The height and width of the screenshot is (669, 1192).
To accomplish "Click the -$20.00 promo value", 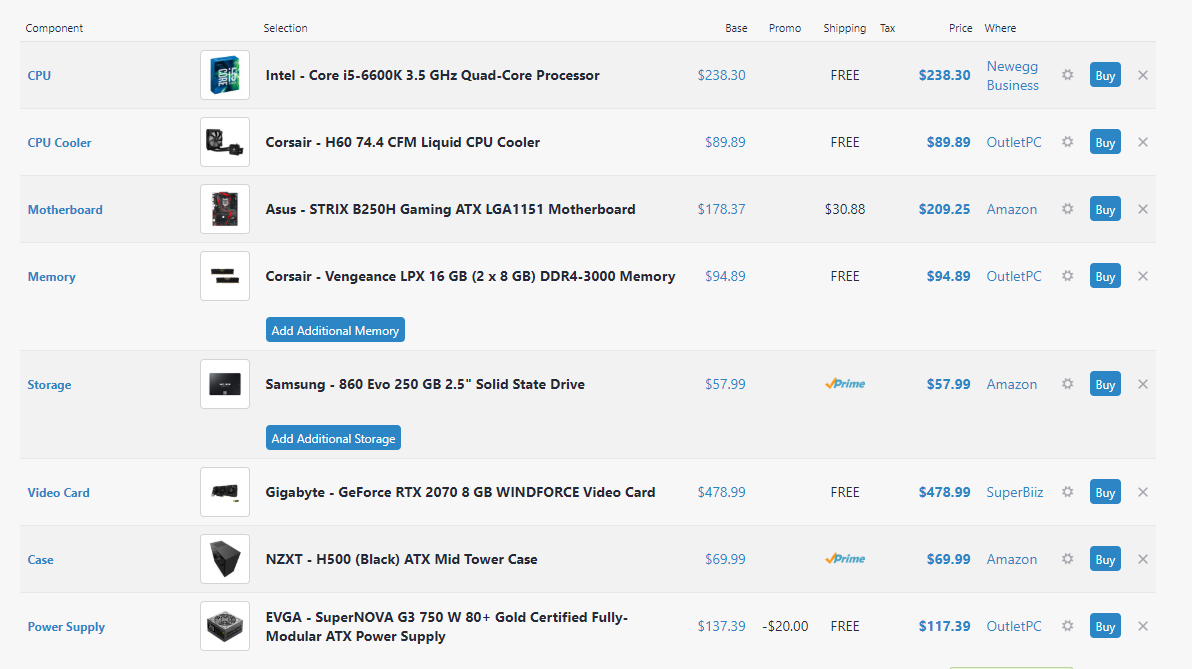I will (x=785, y=626).
